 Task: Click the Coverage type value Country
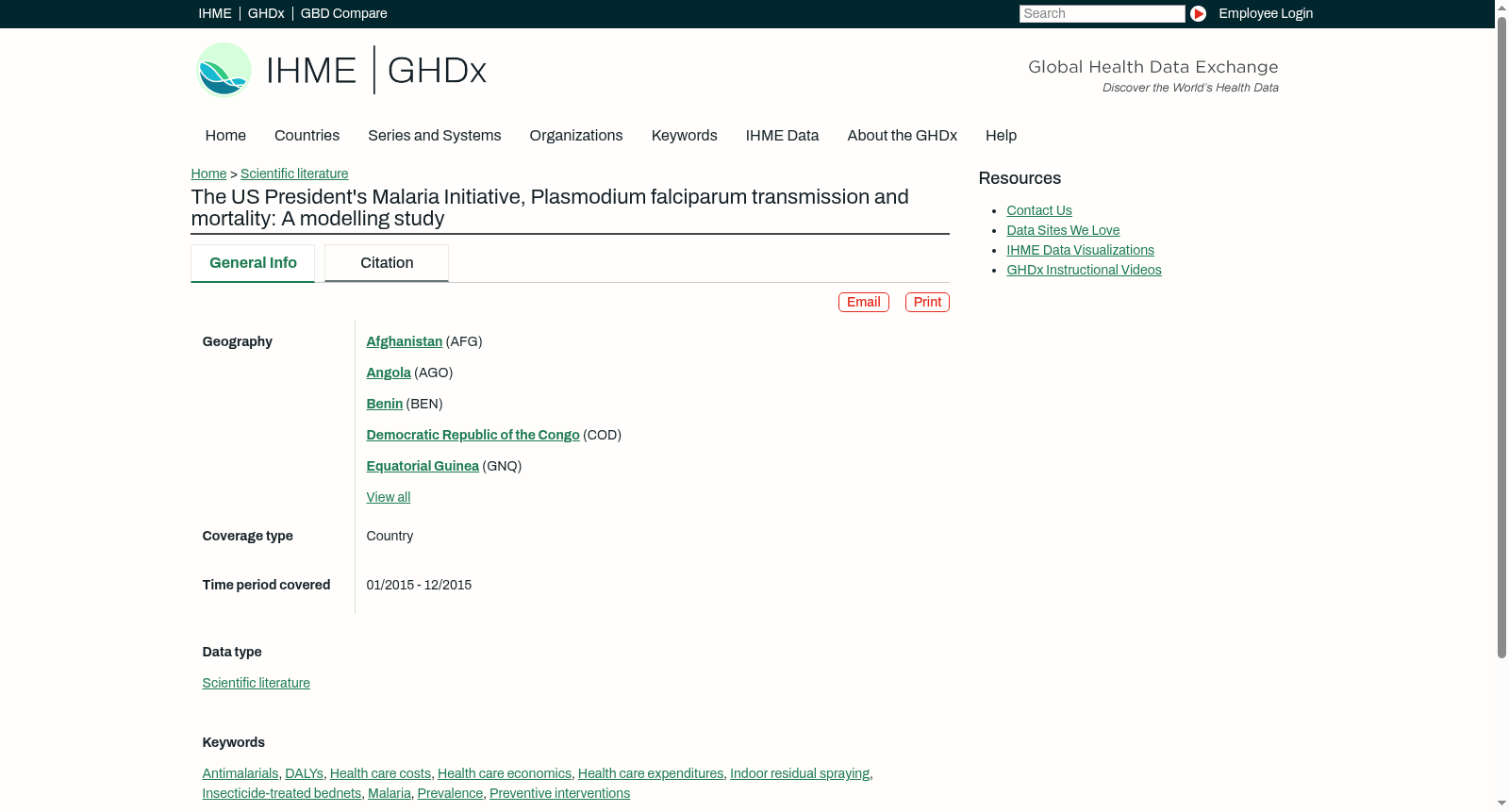click(390, 536)
